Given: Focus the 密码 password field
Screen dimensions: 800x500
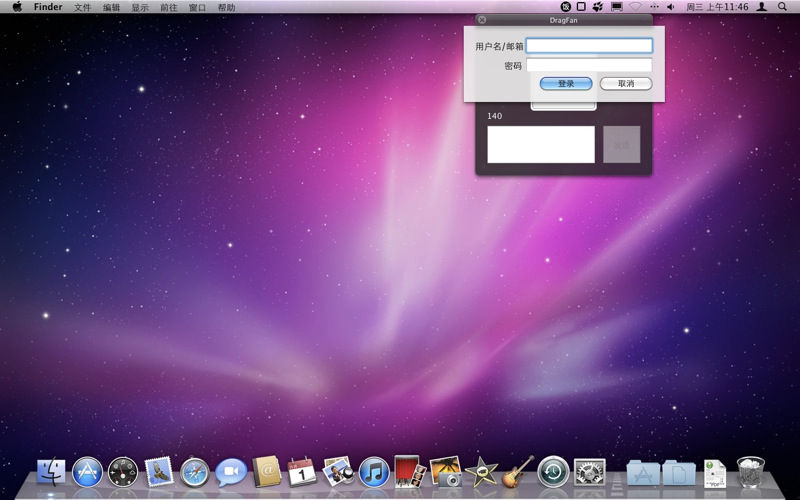Looking at the screenshot, I should coord(589,65).
